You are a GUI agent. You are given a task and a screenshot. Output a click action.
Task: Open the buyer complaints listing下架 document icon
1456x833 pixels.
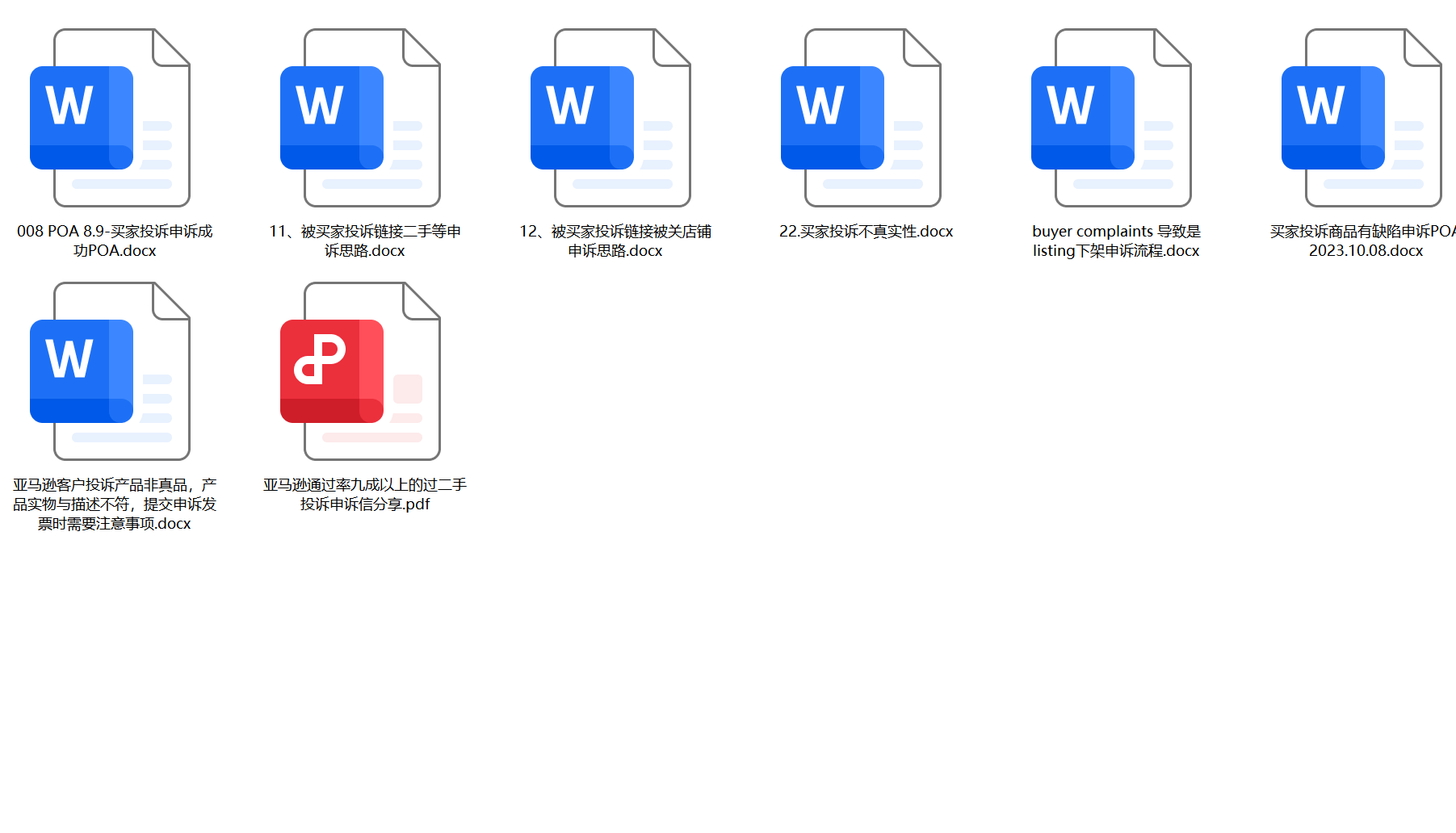(1116, 118)
